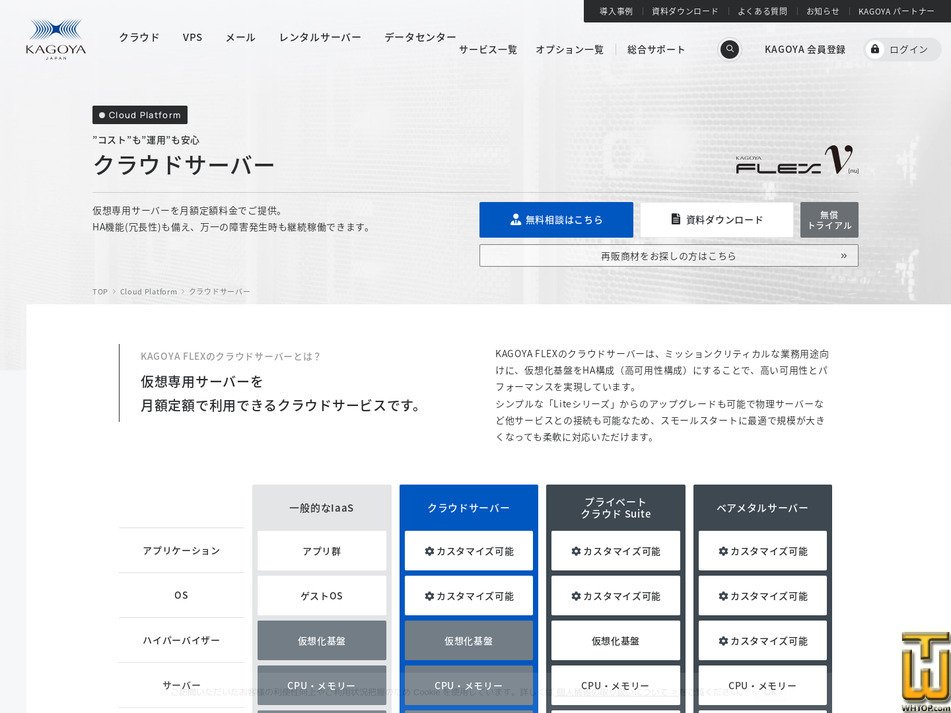Select the プライベートクラウド Suite header
Viewport: 951px width, 713px height.
[x=616, y=507]
